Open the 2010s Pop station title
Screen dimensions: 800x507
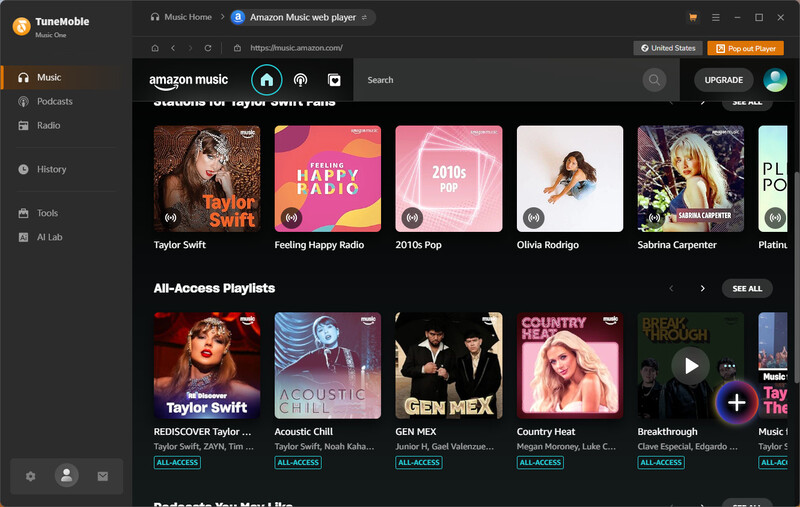pyautogui.click(x=418, y=245)
